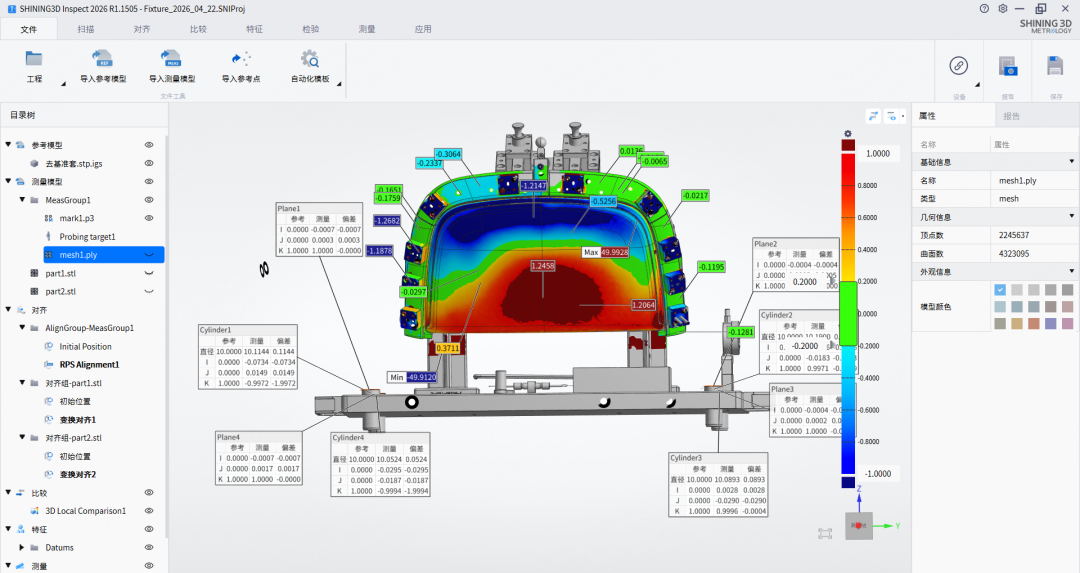
Task: Open the dropdown arrow beside viewport display icon
Action: pyautogui.click(x=903, y=116)
